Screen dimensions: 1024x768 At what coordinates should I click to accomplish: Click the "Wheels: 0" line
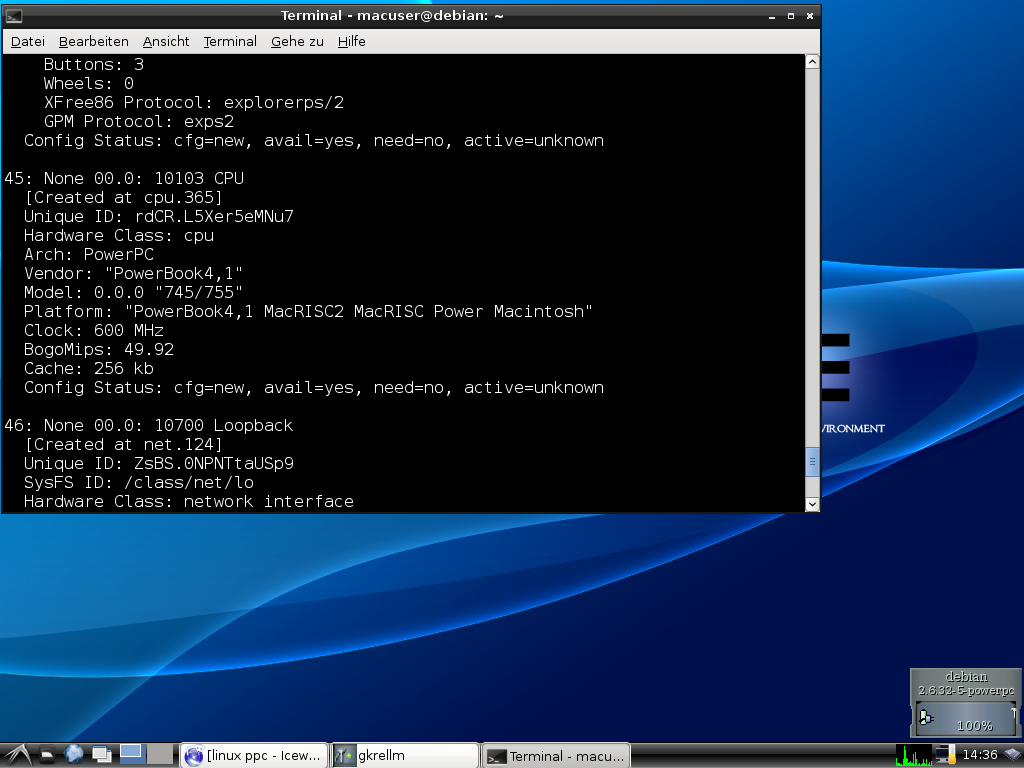click(89, 83)
